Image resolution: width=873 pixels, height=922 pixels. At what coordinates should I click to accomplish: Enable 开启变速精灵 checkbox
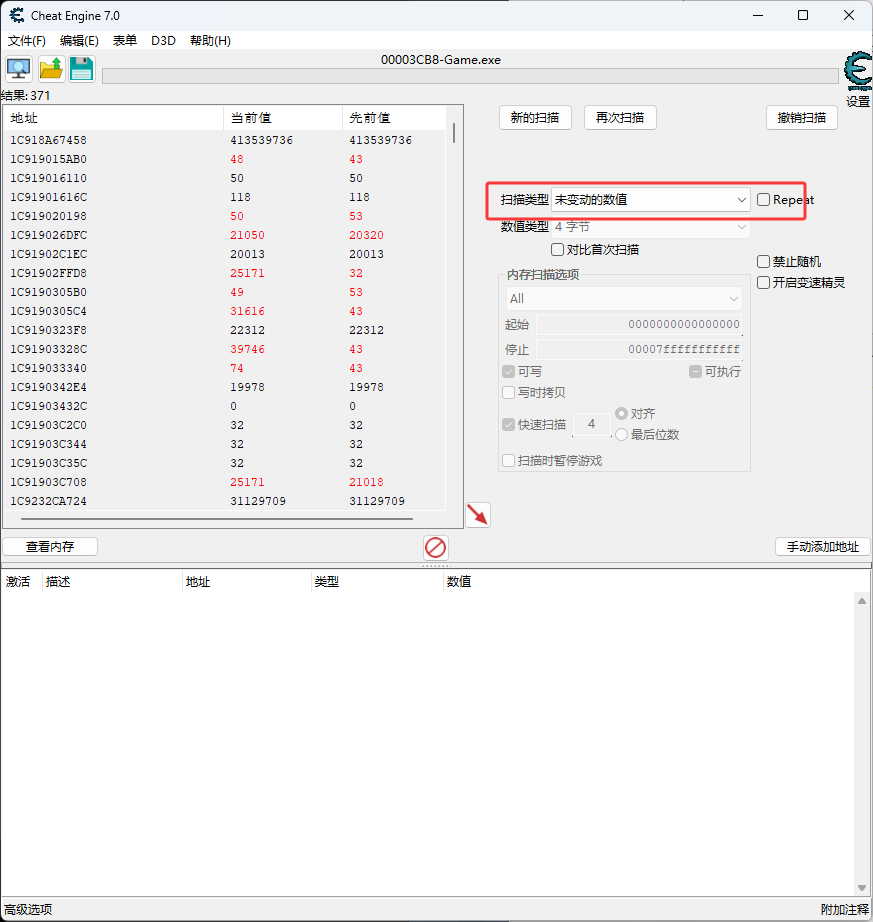763,283
